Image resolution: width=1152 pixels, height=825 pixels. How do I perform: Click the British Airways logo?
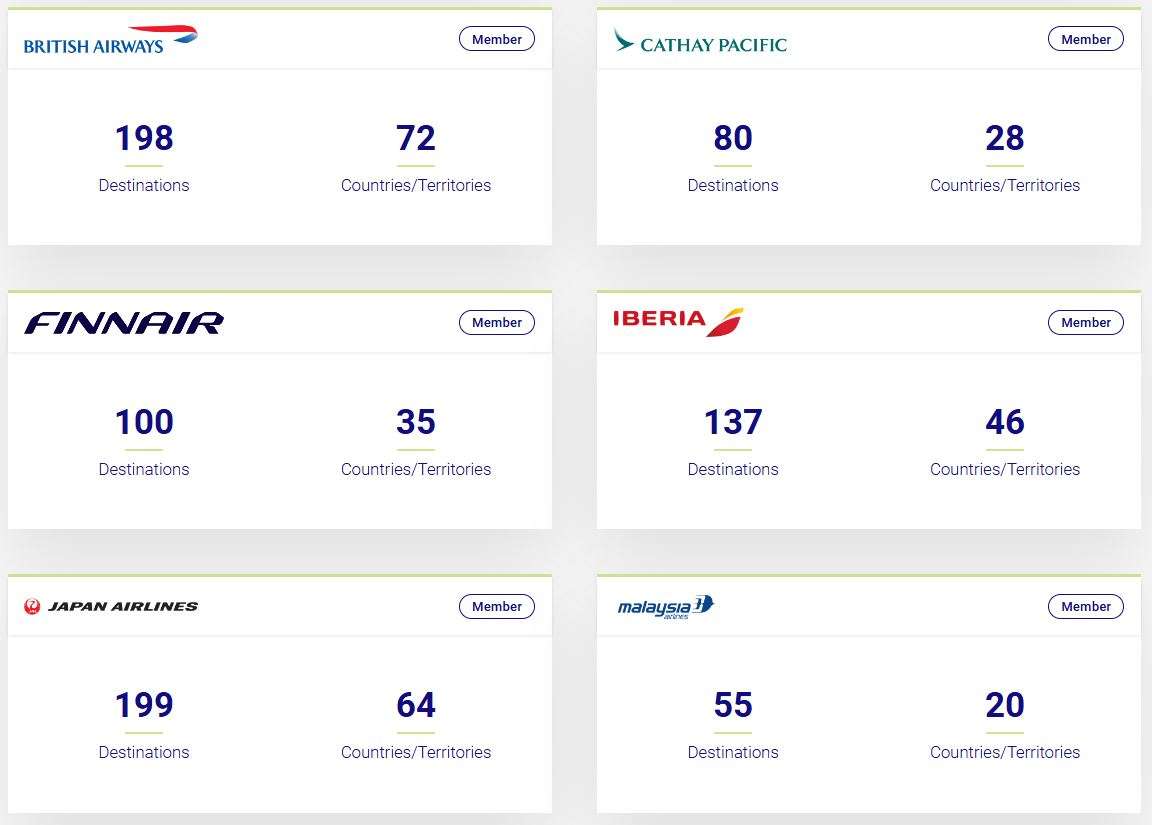tap(110, 40)
